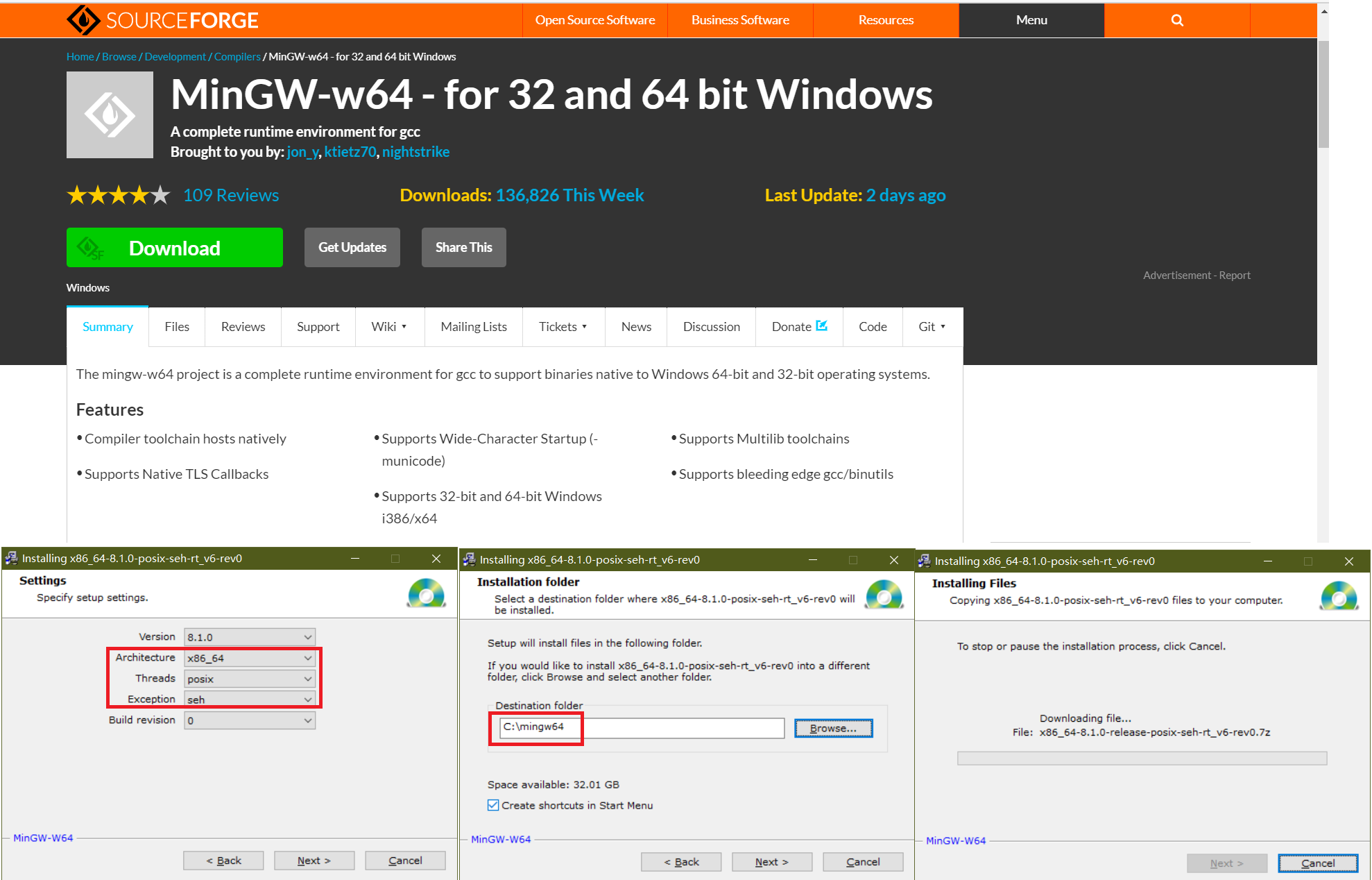Open Business Software nav item
The height and width of the screenshot is (880, 1372).
[x=740, y=20]
